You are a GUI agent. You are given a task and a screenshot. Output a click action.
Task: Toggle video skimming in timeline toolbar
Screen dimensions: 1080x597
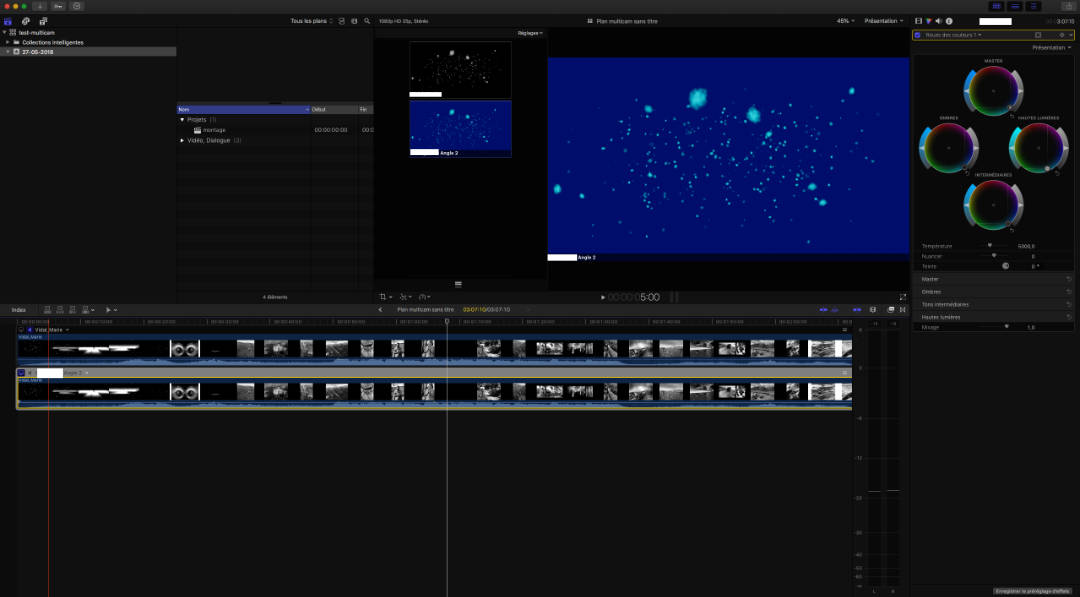[x=823, y=310]
